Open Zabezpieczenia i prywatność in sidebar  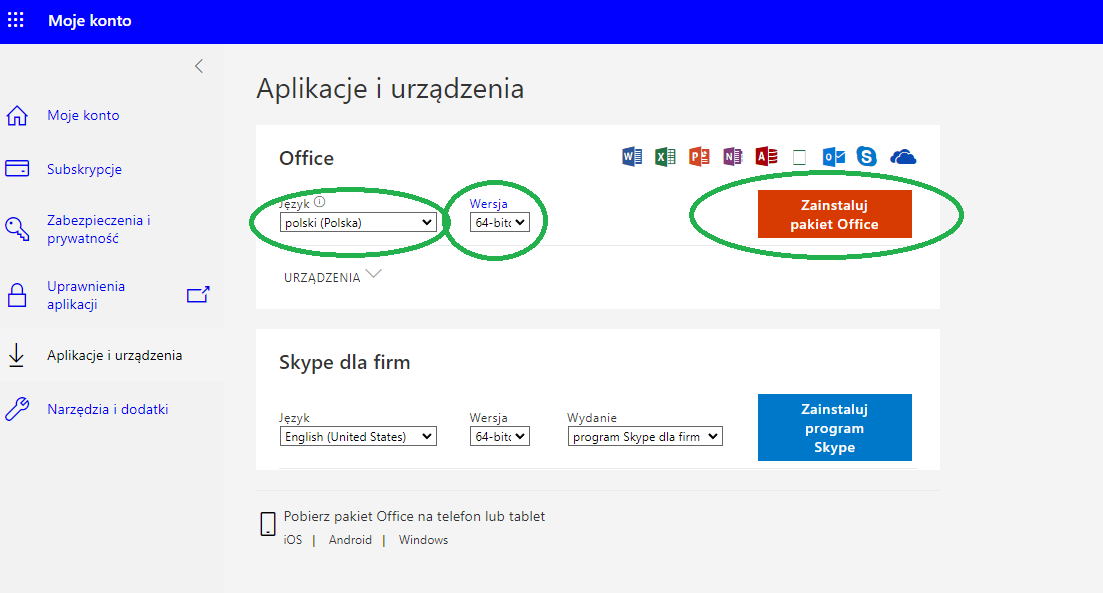(x=98, y=229)
